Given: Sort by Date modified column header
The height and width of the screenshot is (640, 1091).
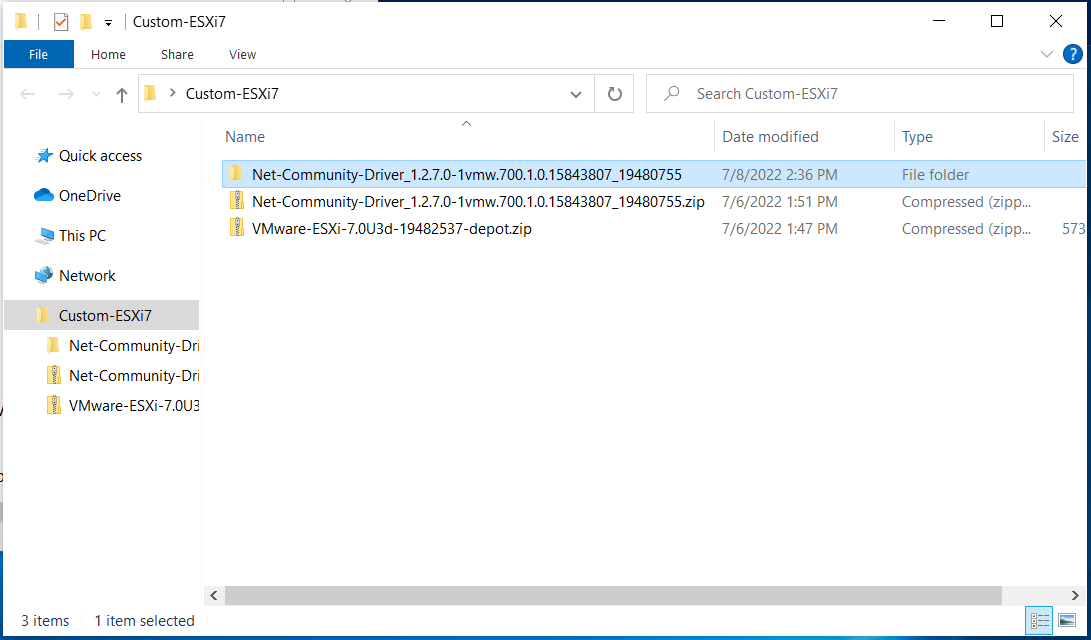Looking at the screenshot, I should [770, 137].
